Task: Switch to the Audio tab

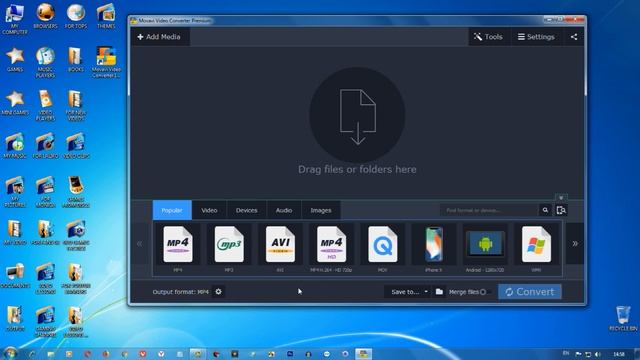Action: 284,210
